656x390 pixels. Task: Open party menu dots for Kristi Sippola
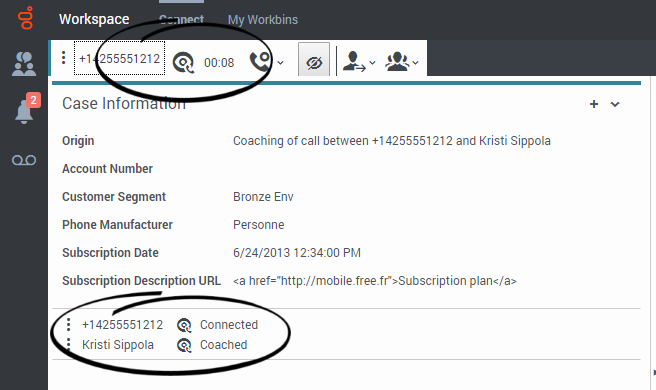tap(68, 344)
